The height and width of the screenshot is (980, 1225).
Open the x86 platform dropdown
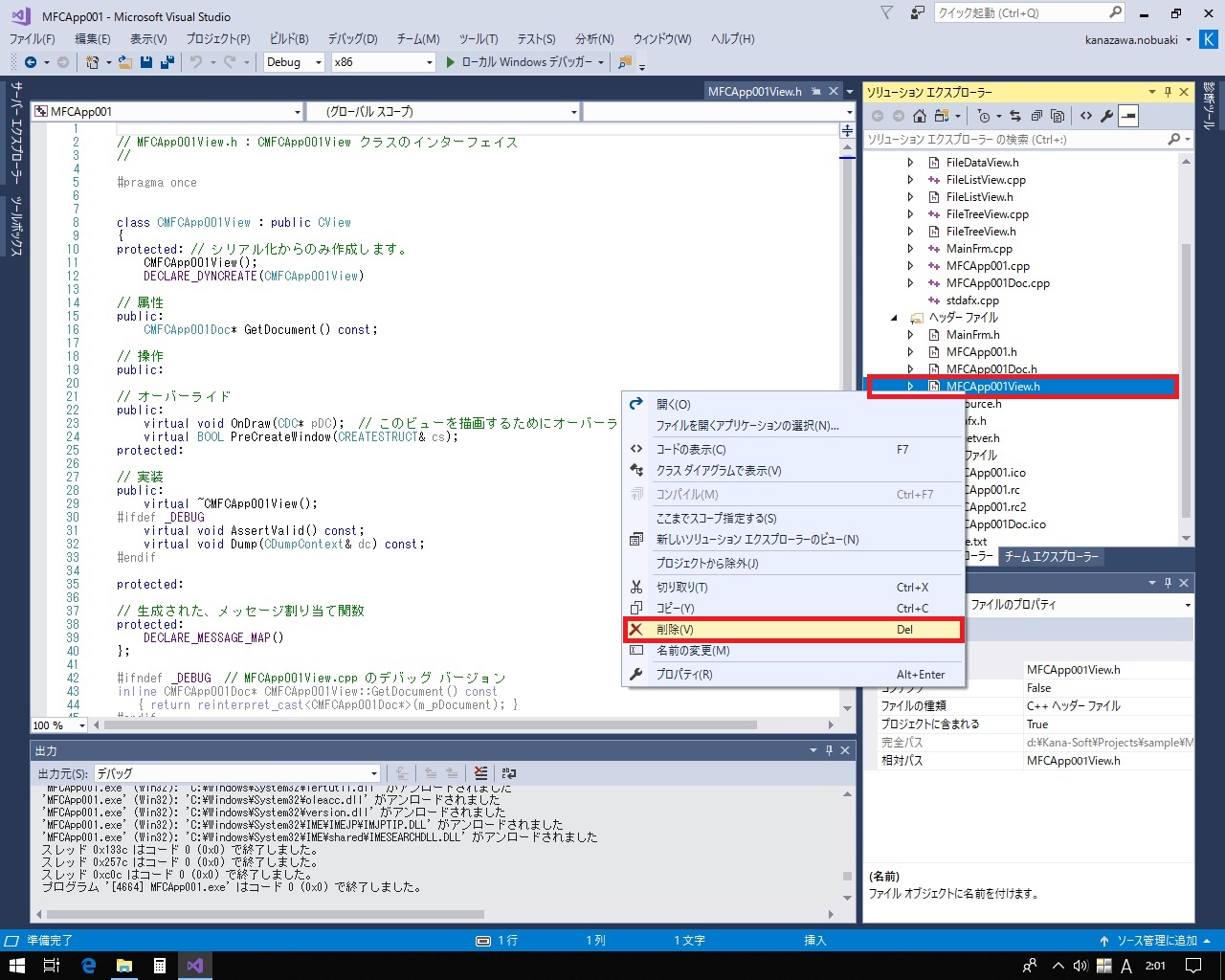[383, 62]
